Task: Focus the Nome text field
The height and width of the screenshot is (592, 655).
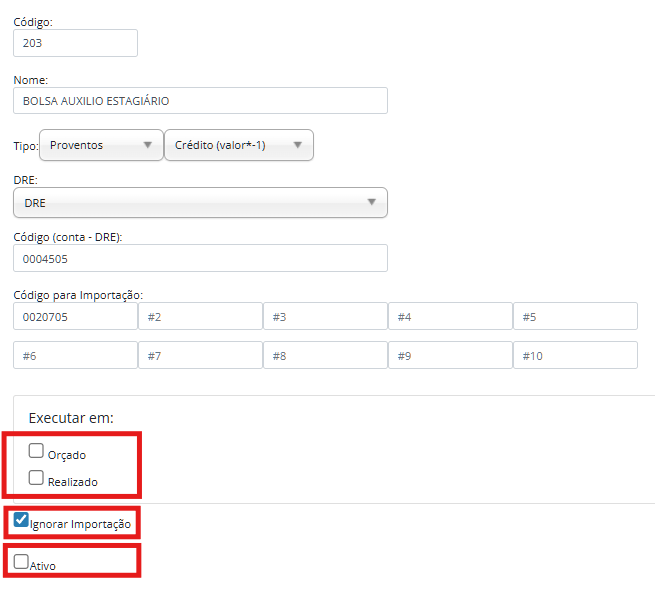Action: [x=200, y=101]
